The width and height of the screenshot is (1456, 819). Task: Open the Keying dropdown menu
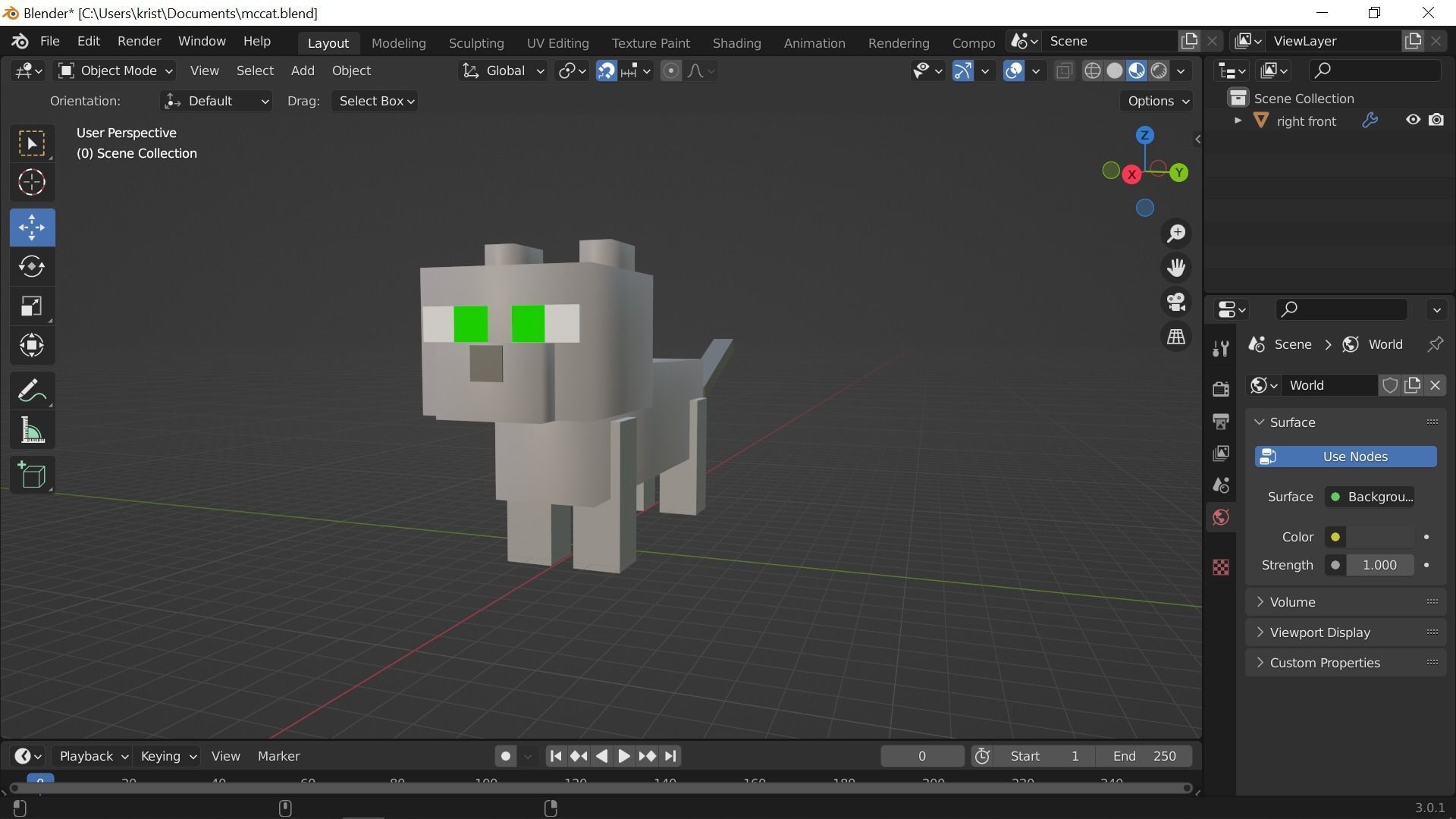click(x=168, y=756)
